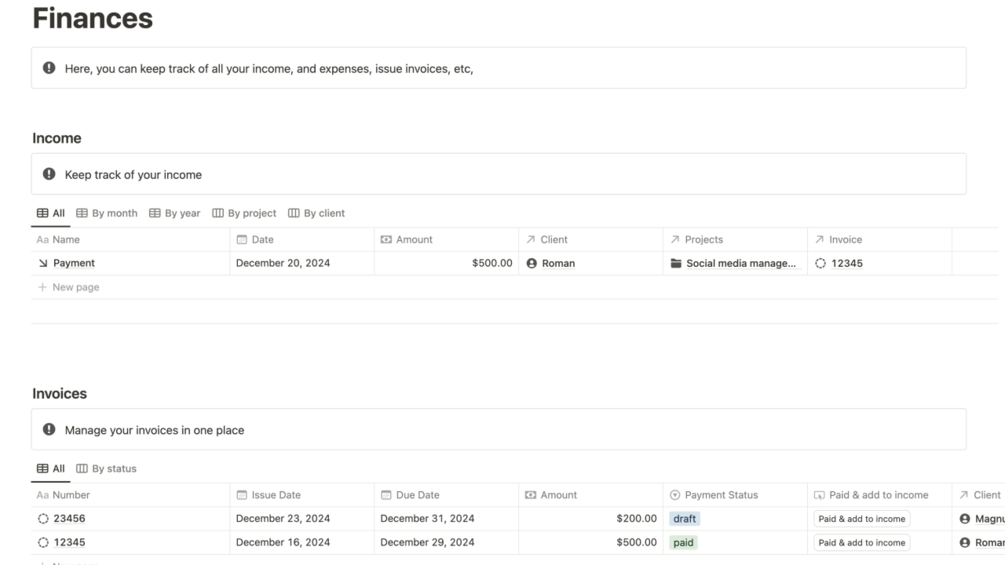Viewport: 1005px width, 565px height.
Task: Click the Invoices callout exclamation icon
Action: pos(49,430)
